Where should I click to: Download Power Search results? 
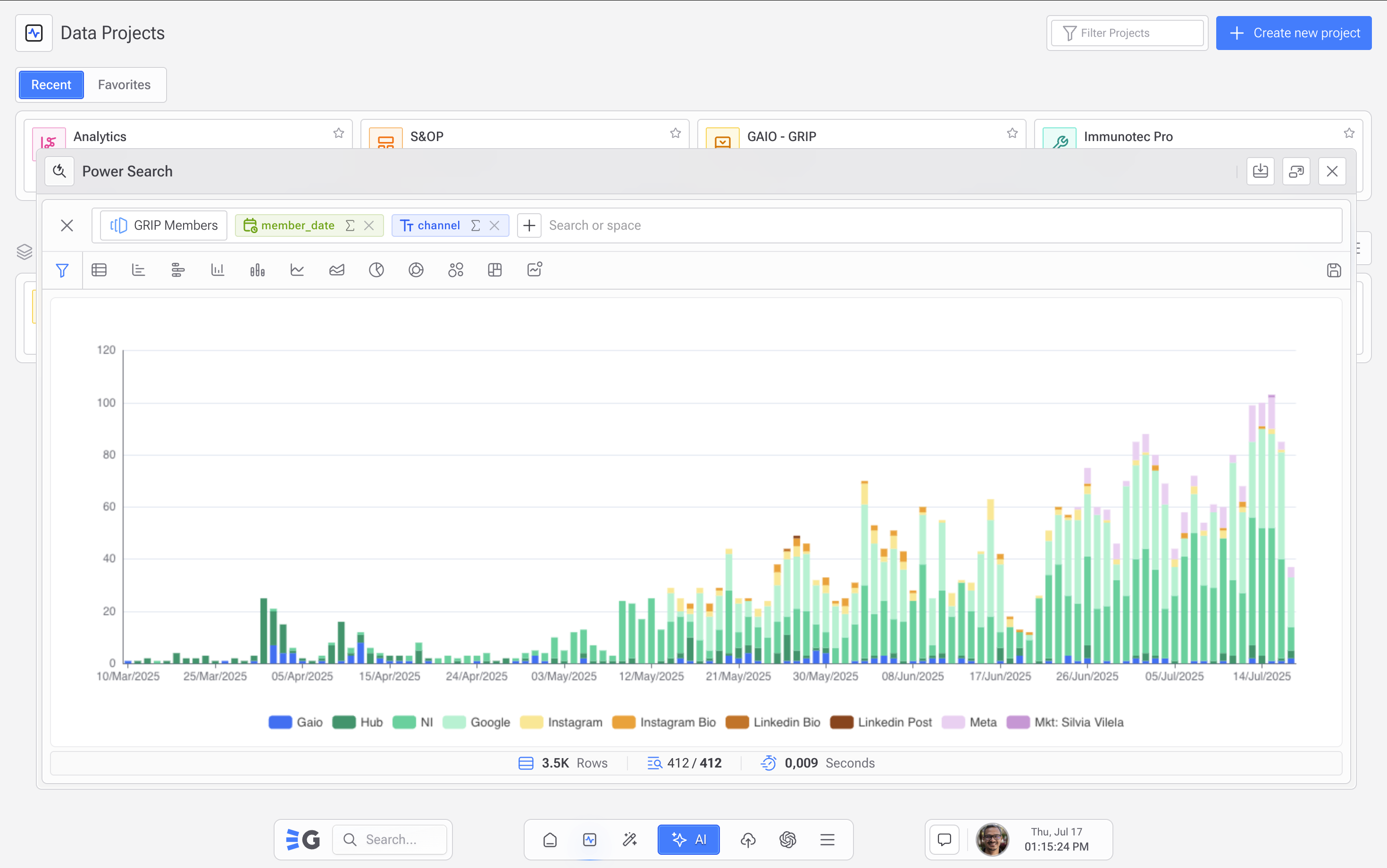1260,171
